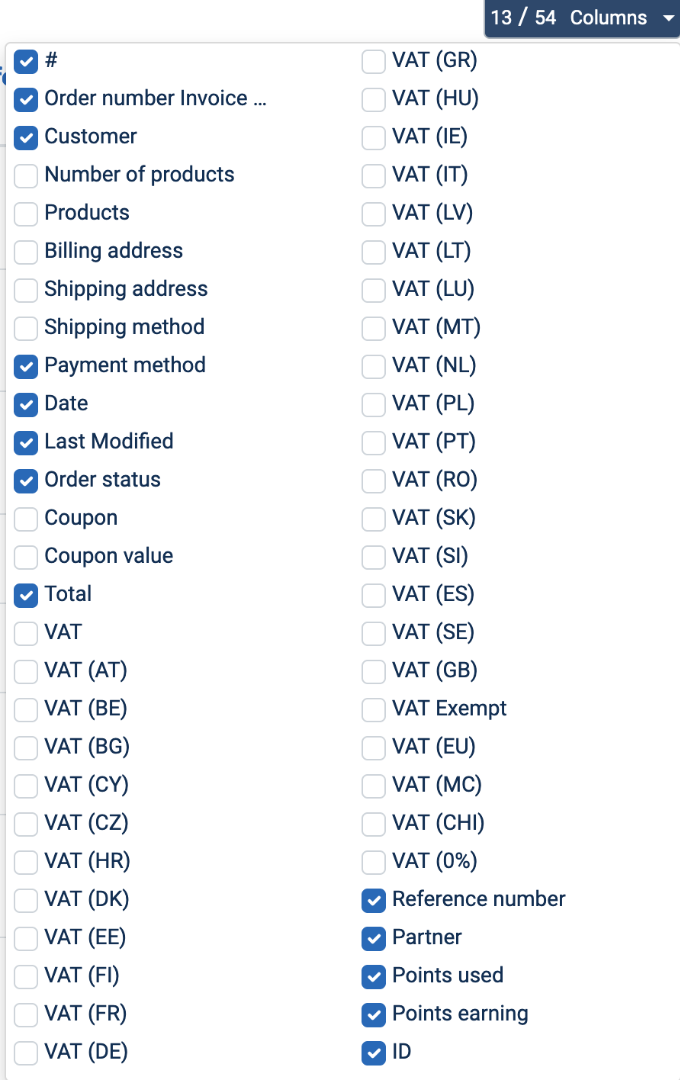Enable the VAT Exempt column
680x1080 pixels.
point(373,709)
